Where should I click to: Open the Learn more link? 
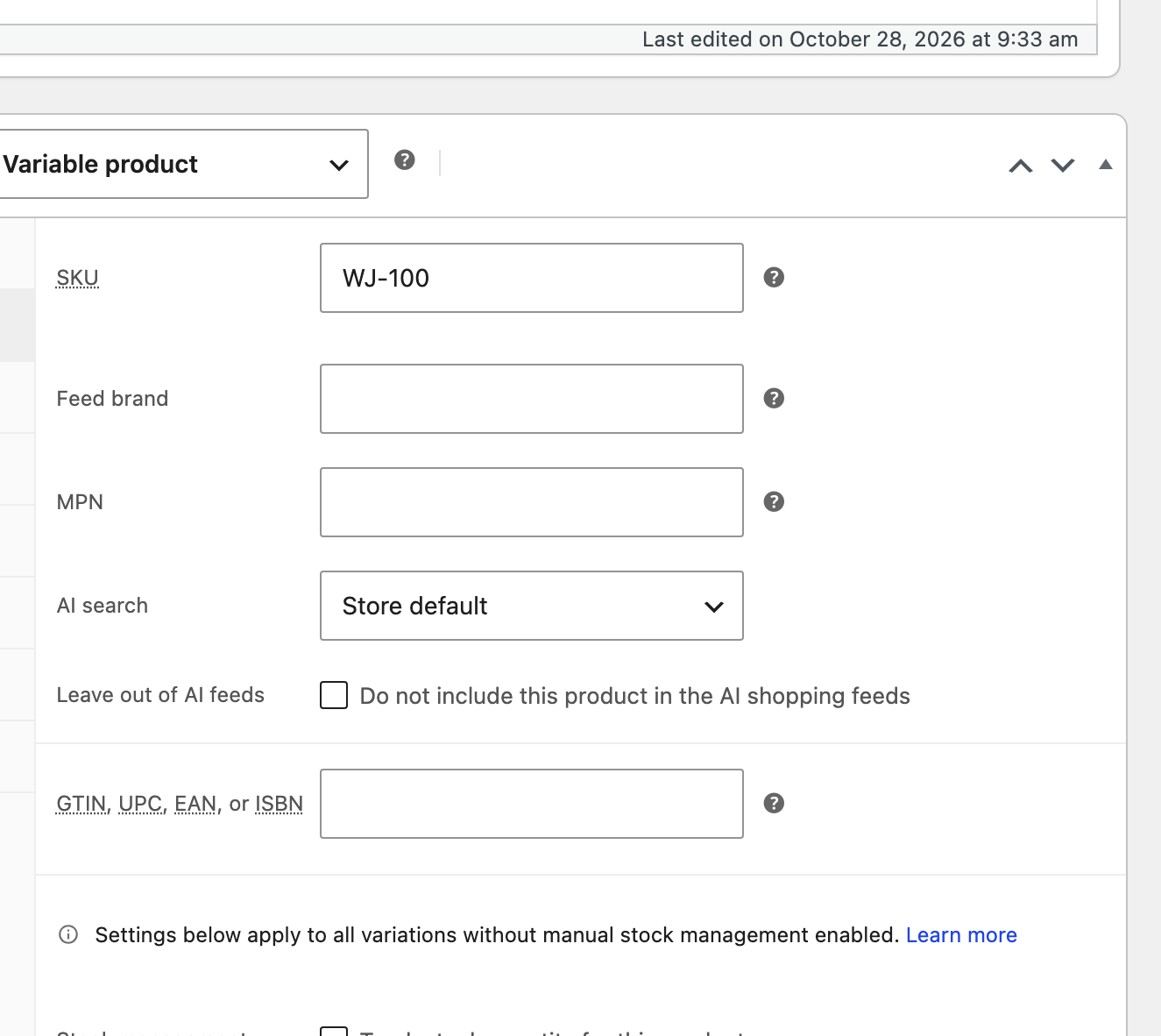coord(961,935)
